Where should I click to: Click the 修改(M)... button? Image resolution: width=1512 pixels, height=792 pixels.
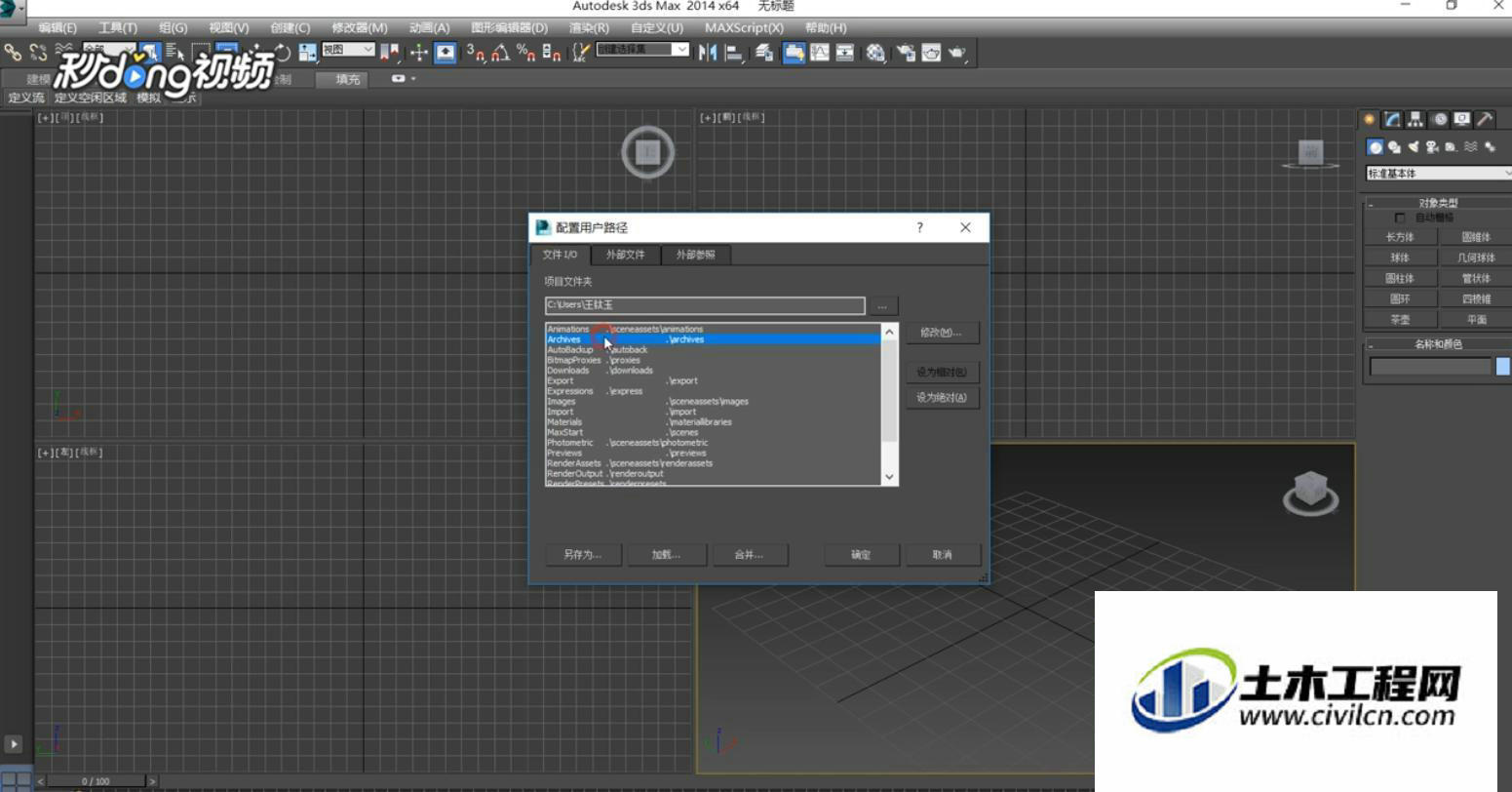tap(941, 333)
